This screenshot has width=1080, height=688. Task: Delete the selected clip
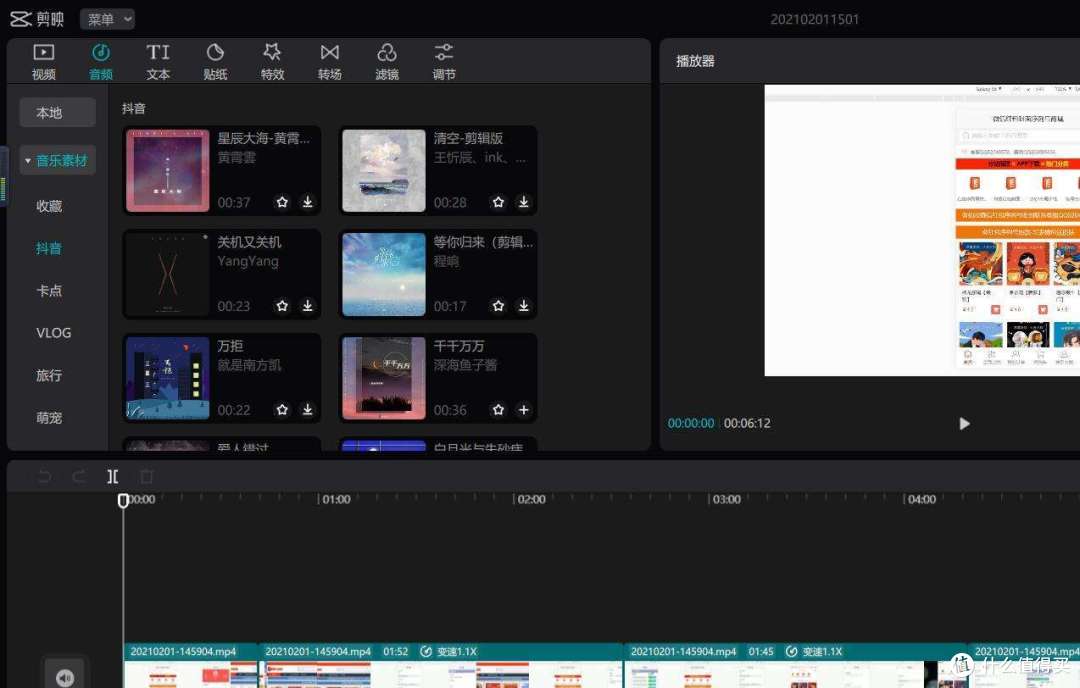[146, 476]
